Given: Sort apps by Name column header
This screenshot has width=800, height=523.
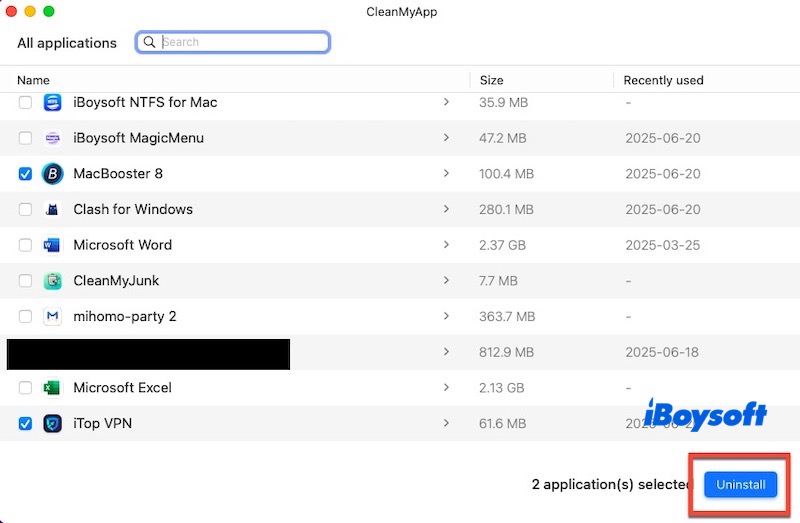Looking at the screenshot, I should (x=33, y=80).
